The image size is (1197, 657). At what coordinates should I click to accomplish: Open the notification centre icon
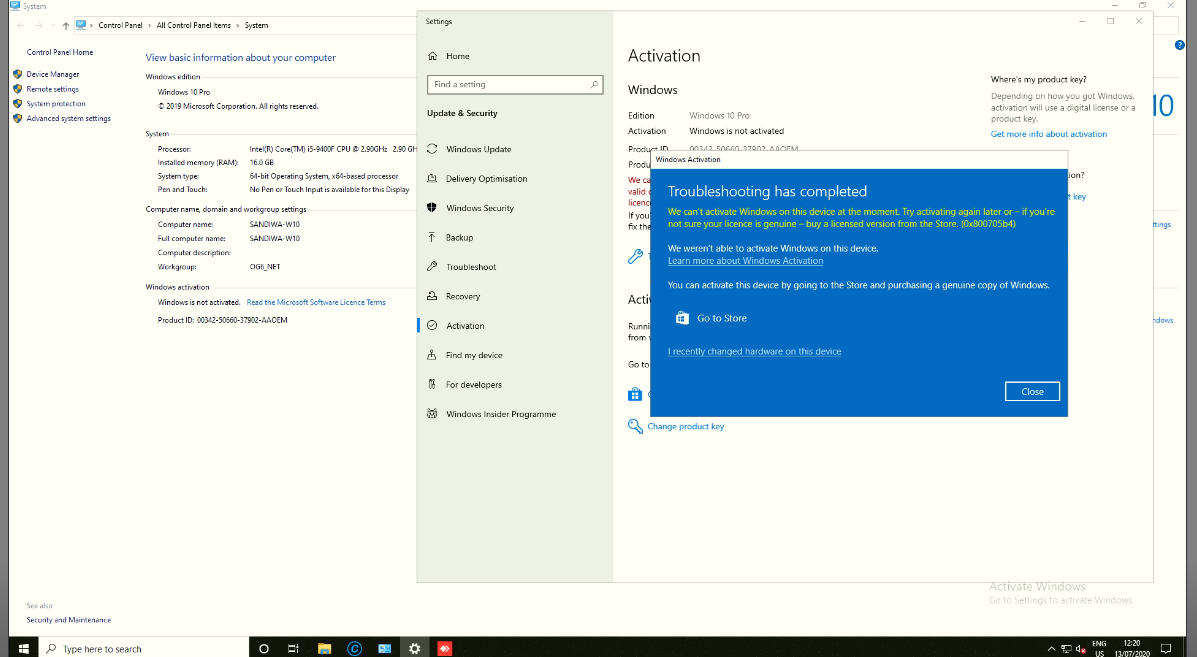(1166, 648)
